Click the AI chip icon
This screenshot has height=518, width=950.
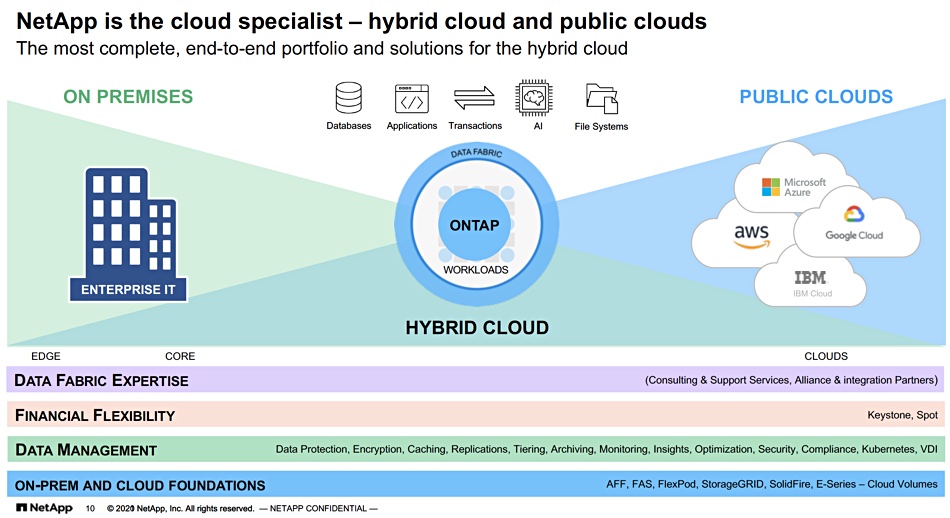534,98
